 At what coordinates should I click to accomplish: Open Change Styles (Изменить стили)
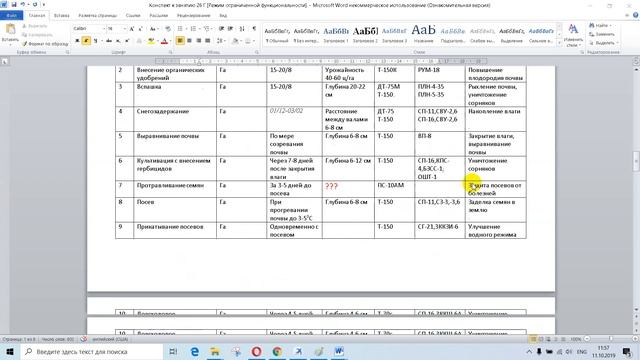click(x=573, y=35)
